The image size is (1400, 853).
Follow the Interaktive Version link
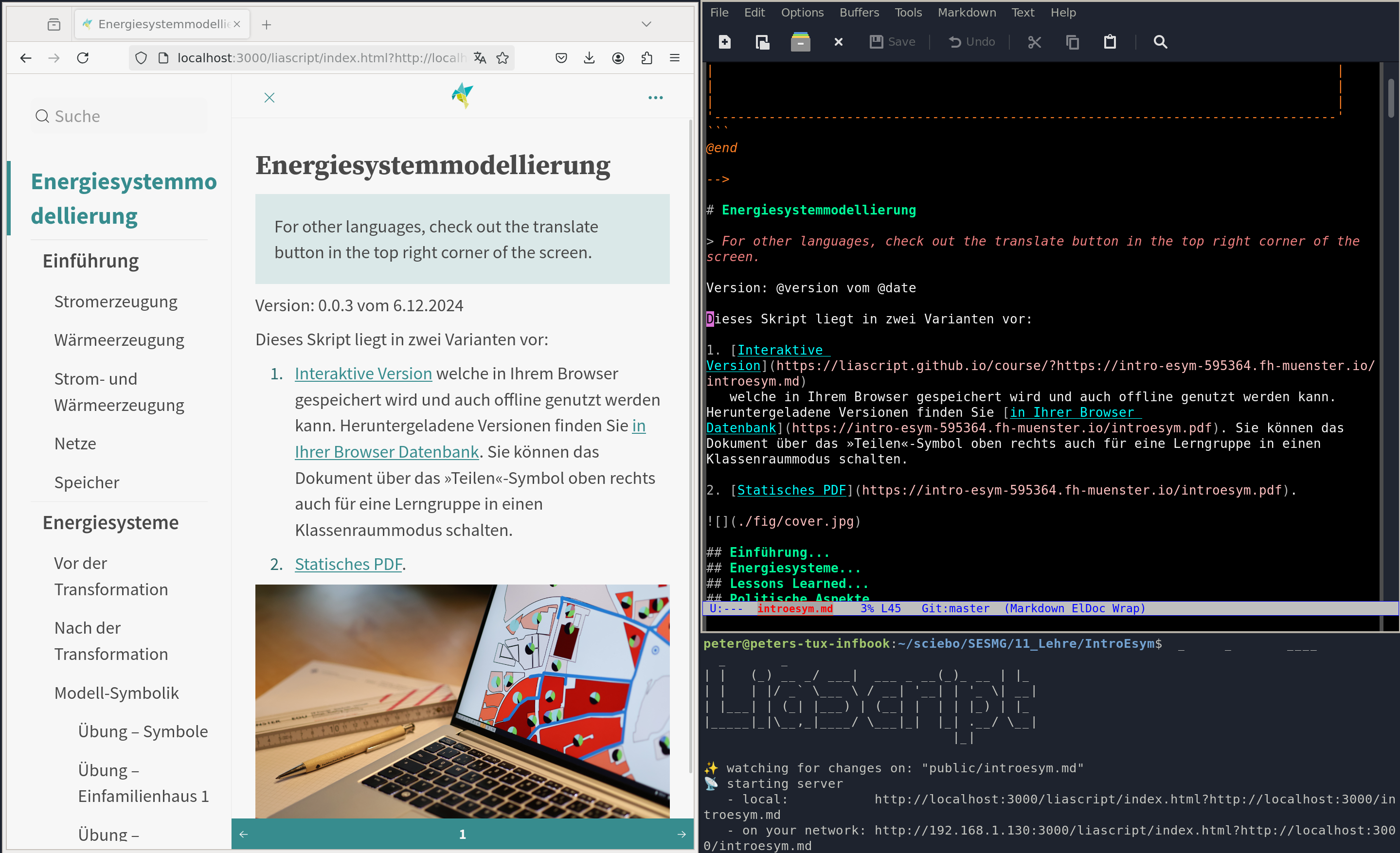364,373
